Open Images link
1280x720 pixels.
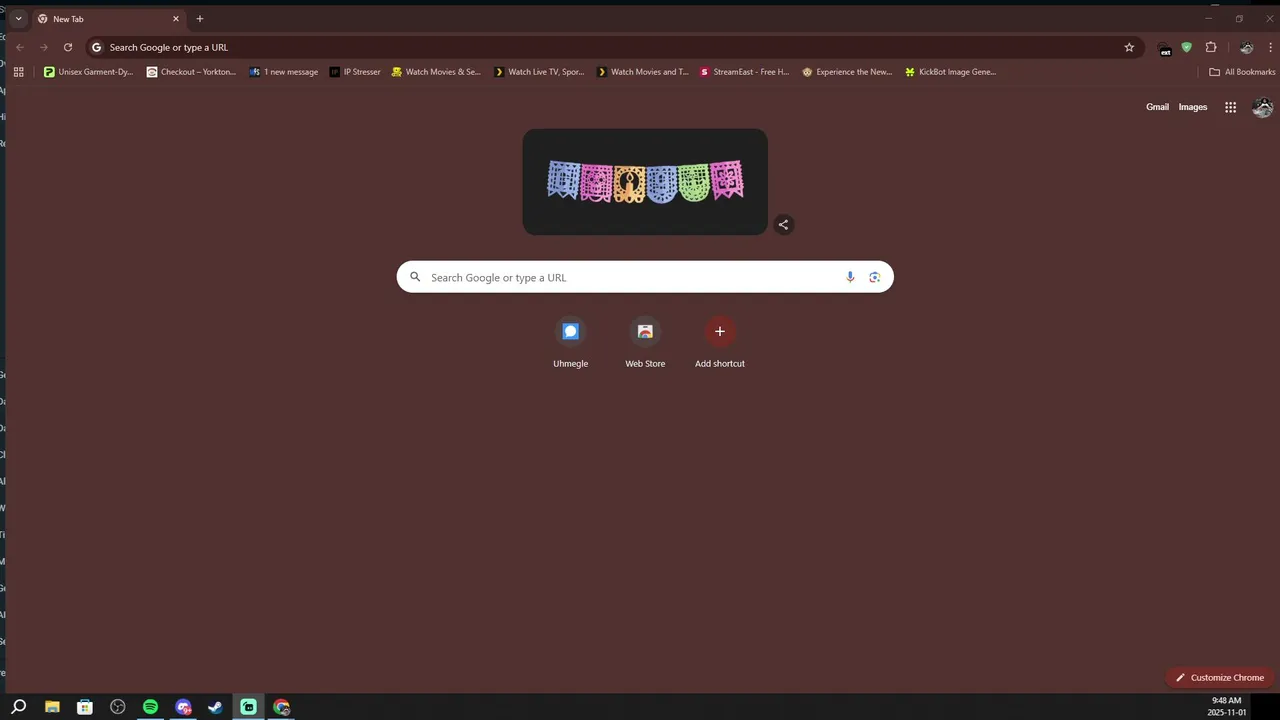(x=1193, y=107)
